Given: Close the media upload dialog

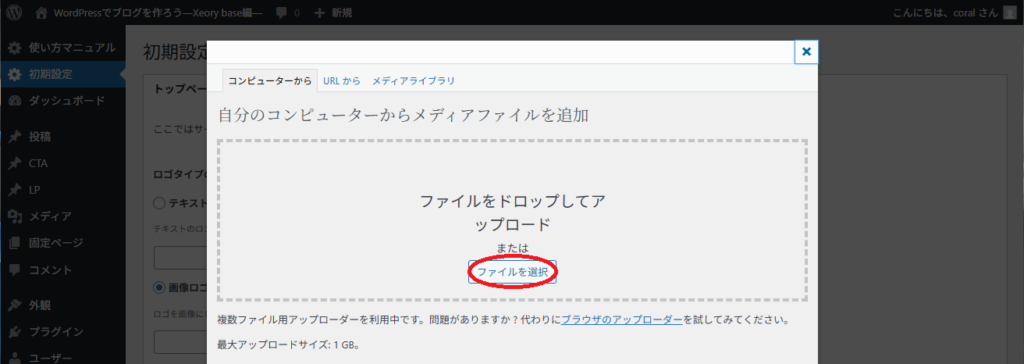Looking at the screenshot, I should point(806,52).
